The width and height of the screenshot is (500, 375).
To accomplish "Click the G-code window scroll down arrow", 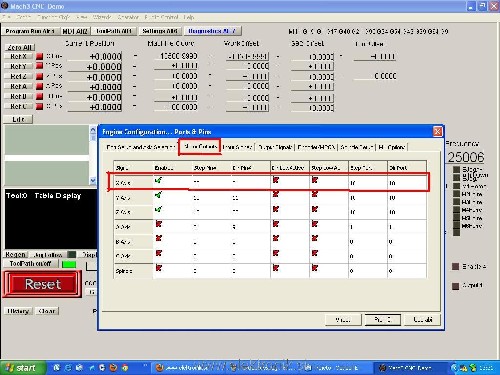I will (93, 180).
